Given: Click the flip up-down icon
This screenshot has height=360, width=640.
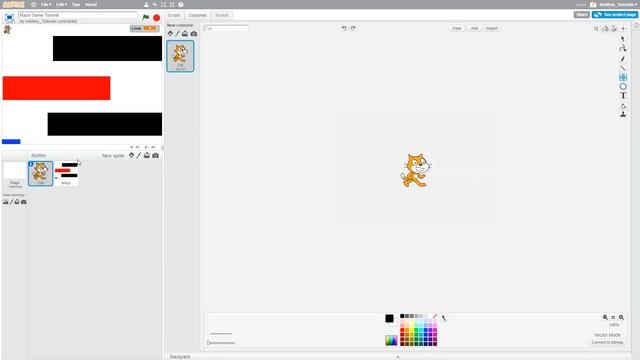Looking at the screenshot, I should [x=614, y=28].
